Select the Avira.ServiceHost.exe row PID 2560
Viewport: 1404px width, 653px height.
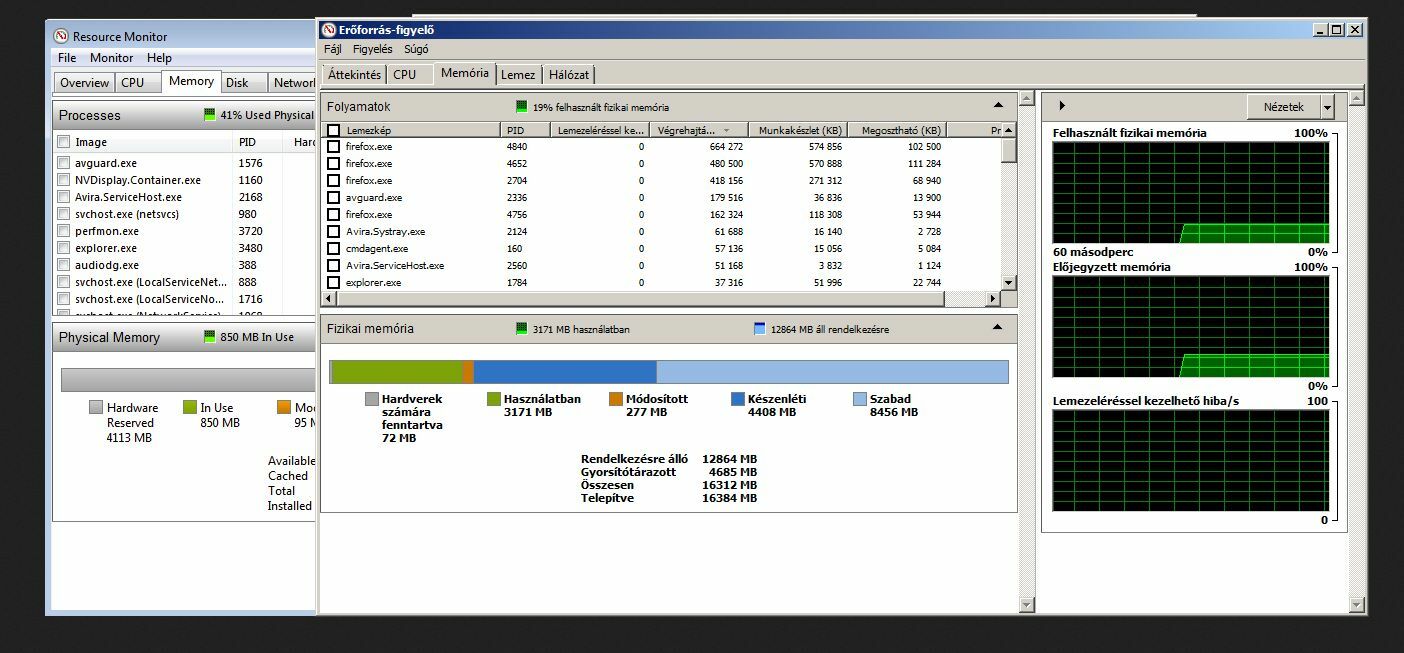[661, 265]
